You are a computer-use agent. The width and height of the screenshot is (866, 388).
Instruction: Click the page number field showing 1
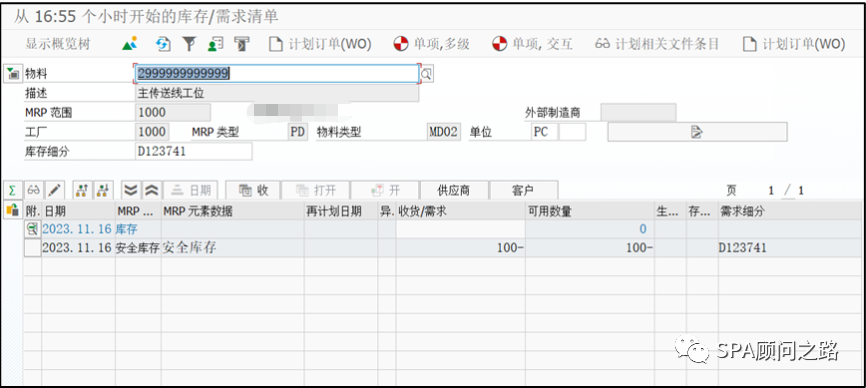(770, 190)
